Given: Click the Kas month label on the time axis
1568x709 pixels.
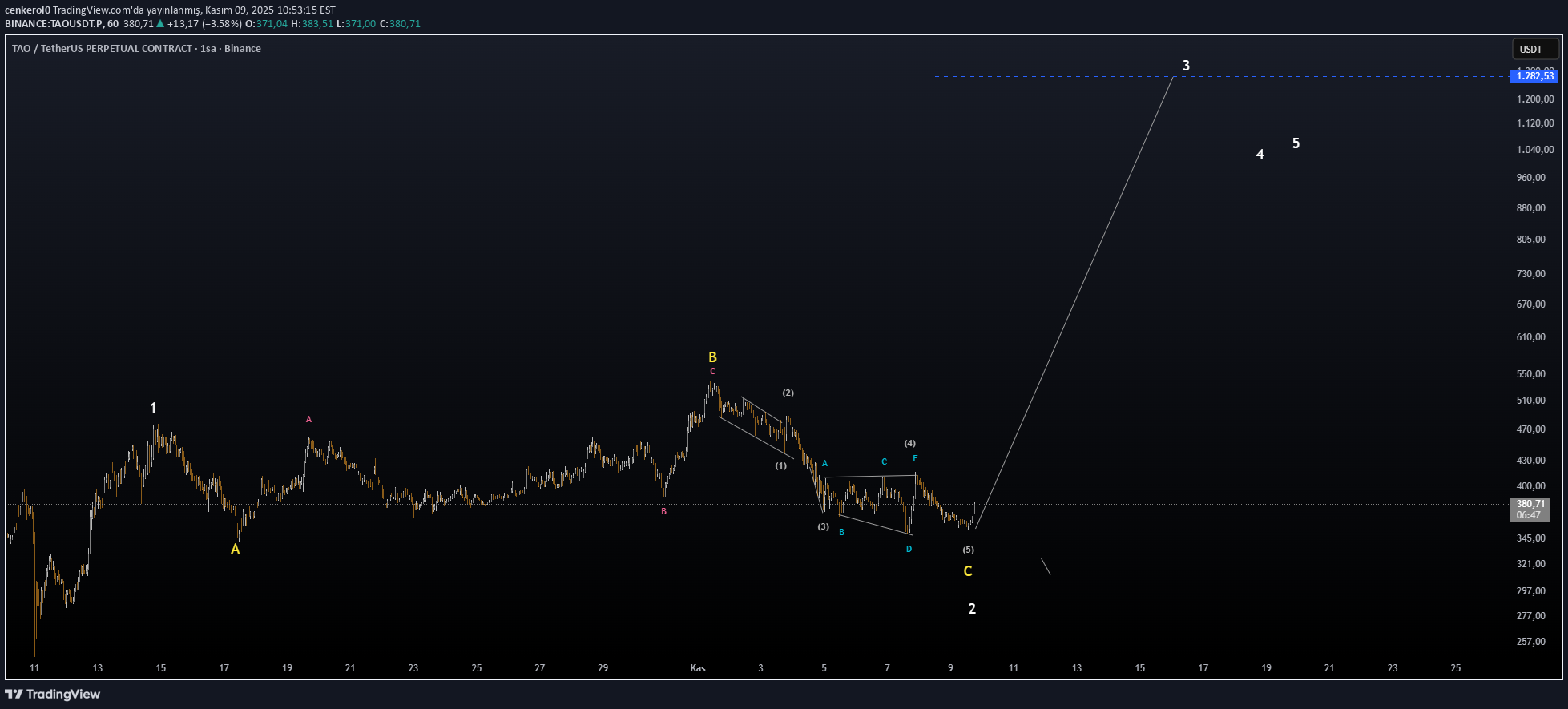Looking at the screenshot, I should (697, 668).
